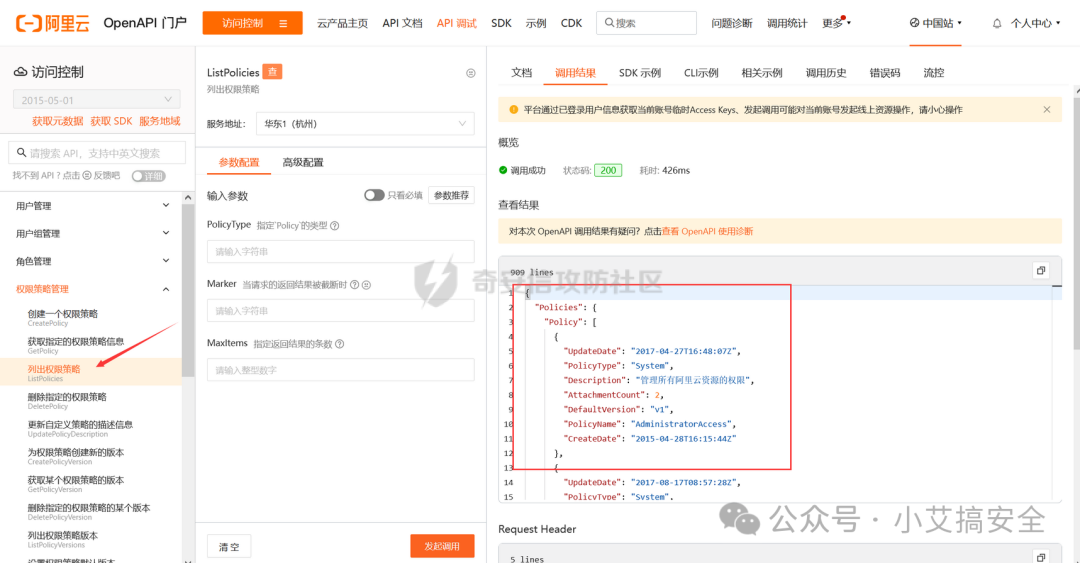1080x563 pixels.
Task: Open CDK in the top navigation
Action: pyautogui.click(x=571, y=23)
